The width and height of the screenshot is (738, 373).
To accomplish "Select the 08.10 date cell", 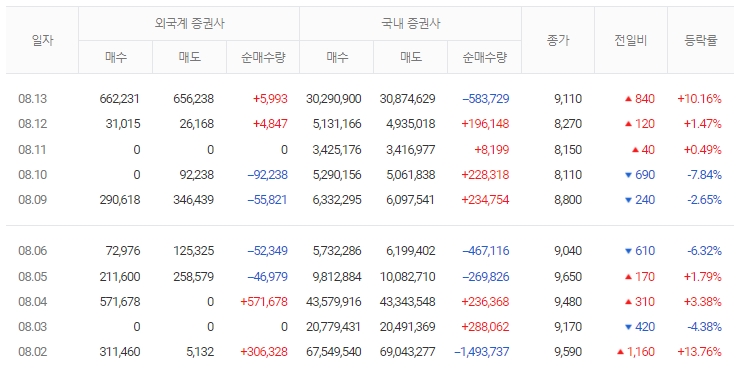I will point(32,175).
